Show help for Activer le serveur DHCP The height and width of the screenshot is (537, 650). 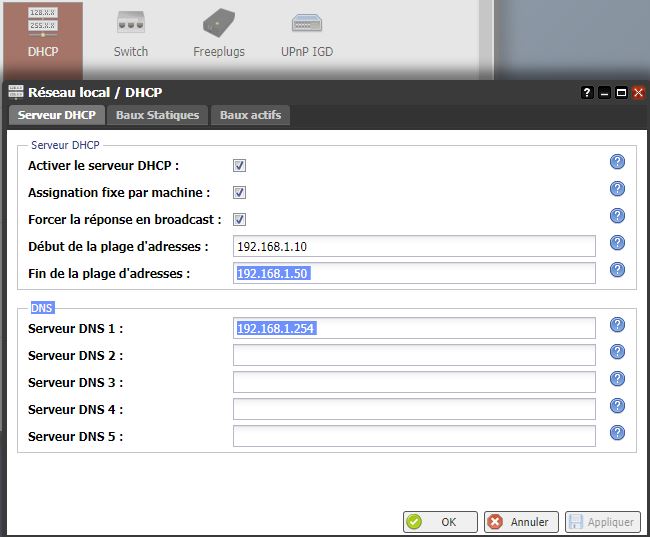(617, 162)
